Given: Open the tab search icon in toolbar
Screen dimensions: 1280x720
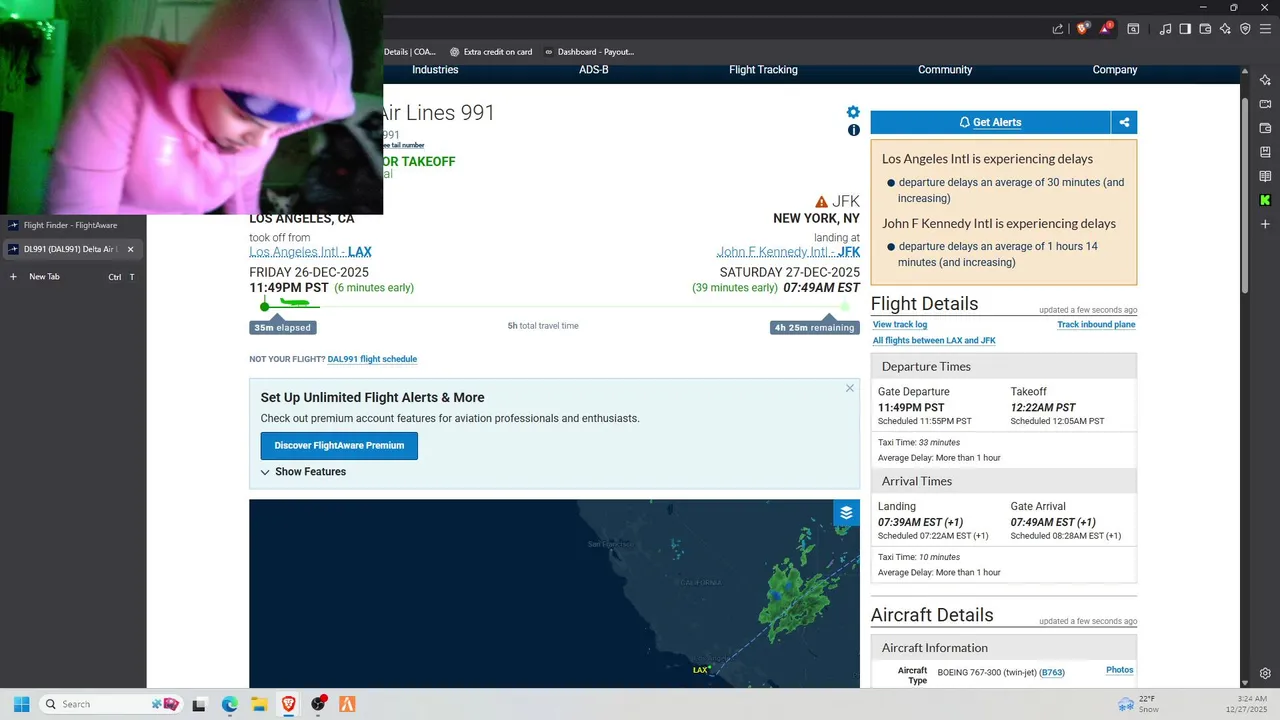Looking at the screenshot, I should pos(1133,29).
